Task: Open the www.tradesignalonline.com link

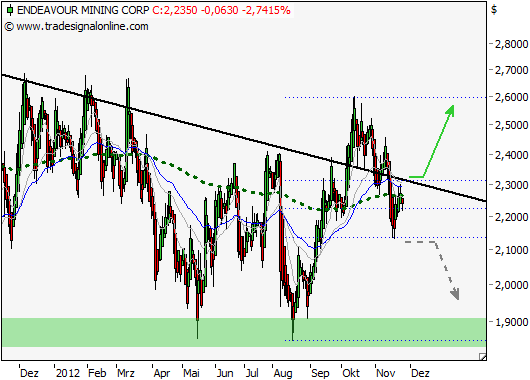Action: [x=82, y=26]
